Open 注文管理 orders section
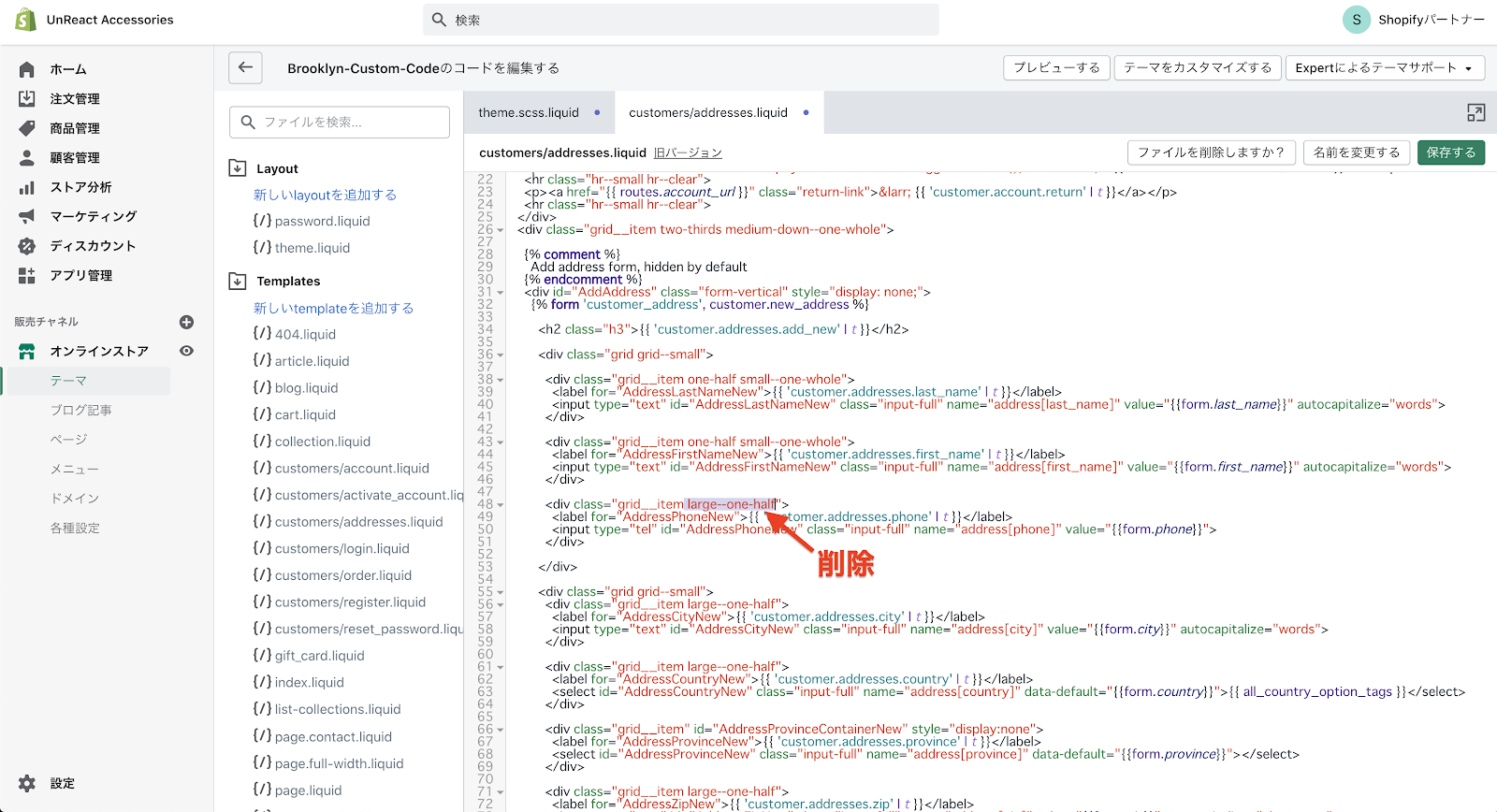This screenshot has height=812, width=1497. click(74, 98)
